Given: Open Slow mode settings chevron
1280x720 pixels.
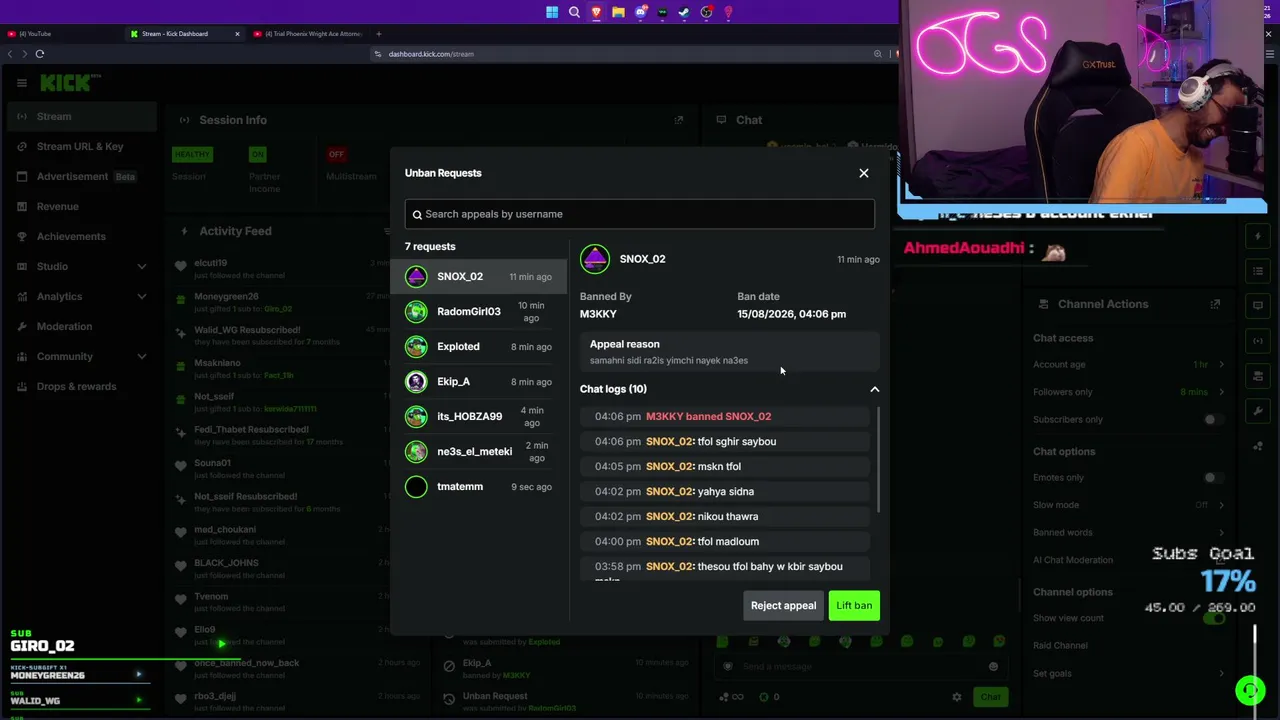Looking at the screenshot, I should click(1221, 505).
